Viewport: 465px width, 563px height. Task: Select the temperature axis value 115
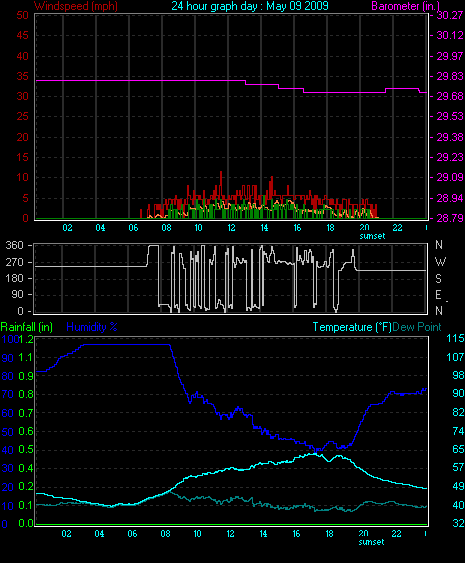[x=455, y=338]
